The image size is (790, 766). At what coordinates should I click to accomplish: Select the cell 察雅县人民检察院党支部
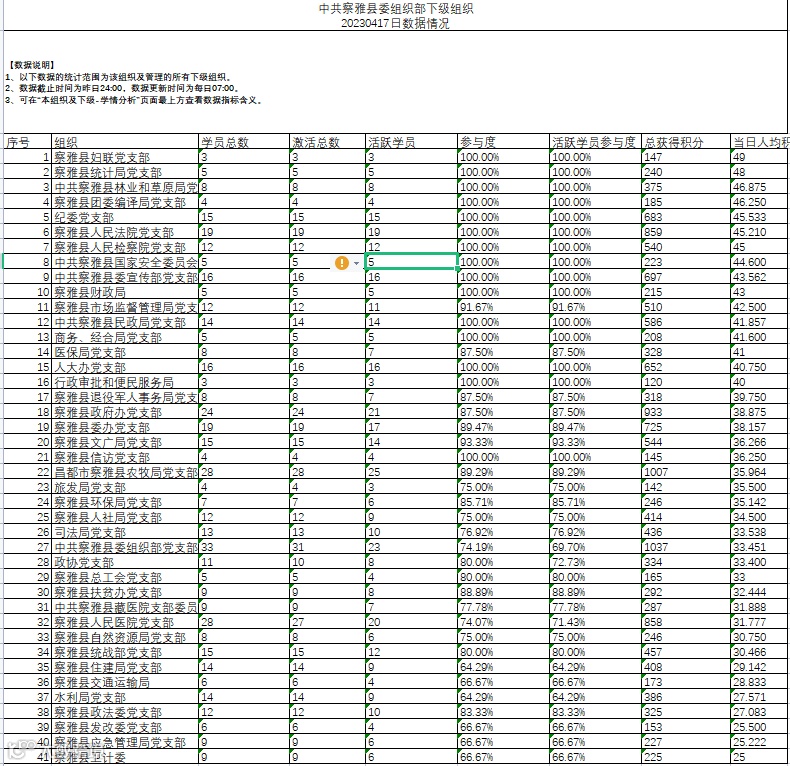125,247
